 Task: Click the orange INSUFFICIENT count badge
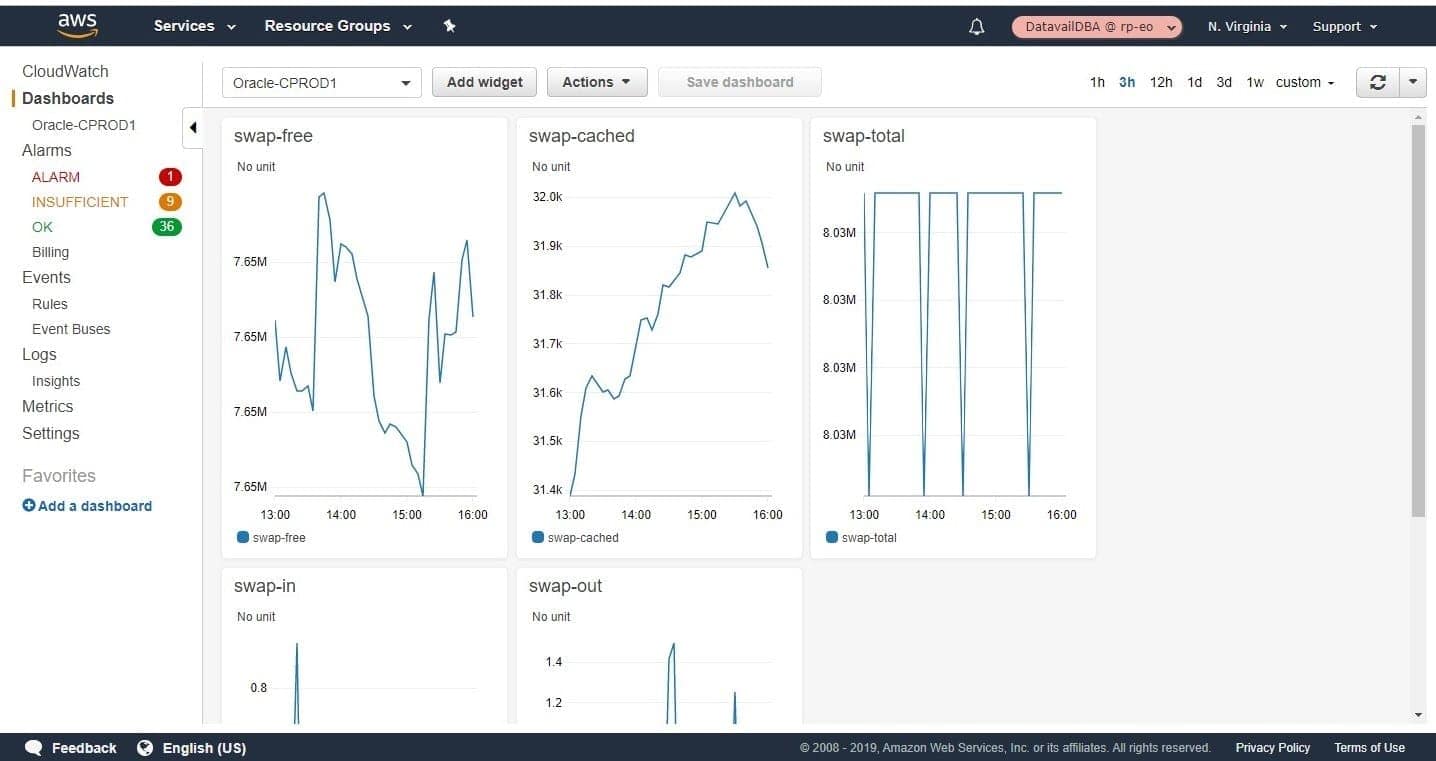170,202
